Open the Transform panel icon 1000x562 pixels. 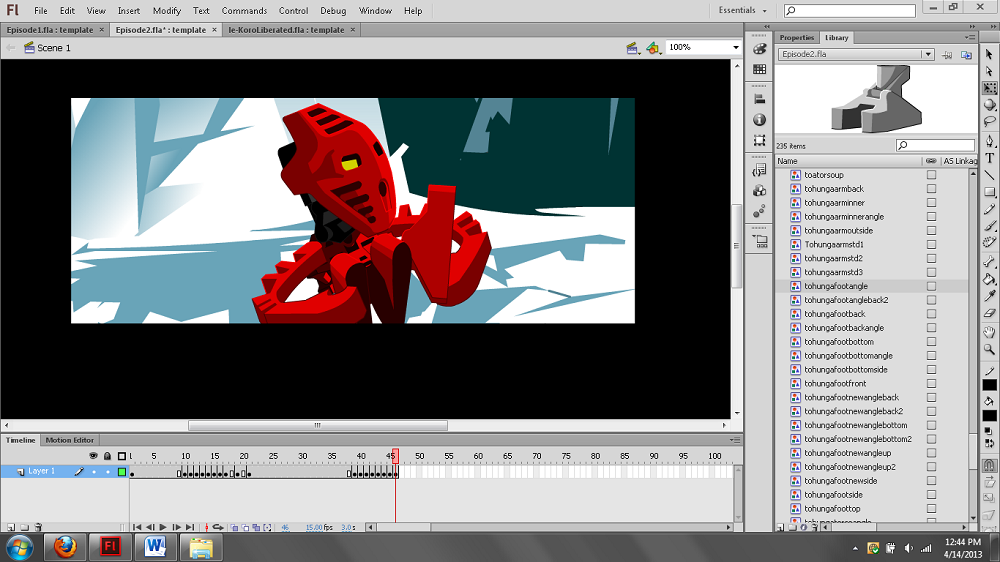759,140
